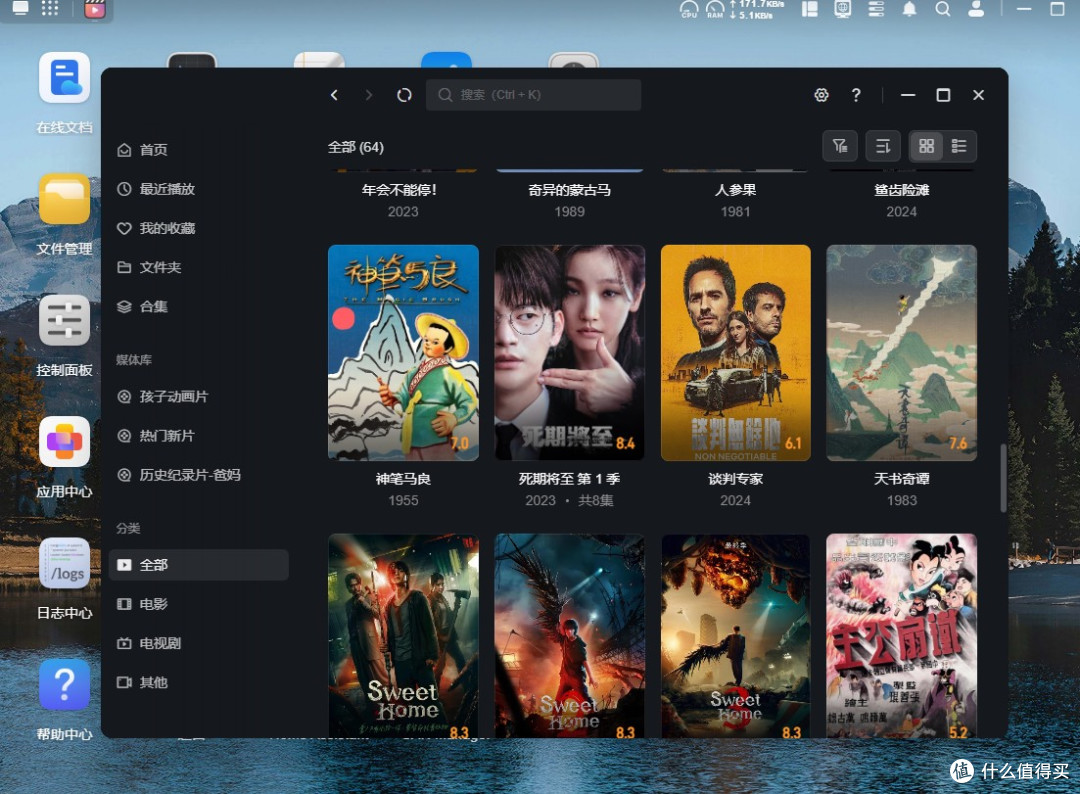Open 最近播放 in sidebar
The width and height of the screenshot is (1080, 794).
[x=198, y=189]
